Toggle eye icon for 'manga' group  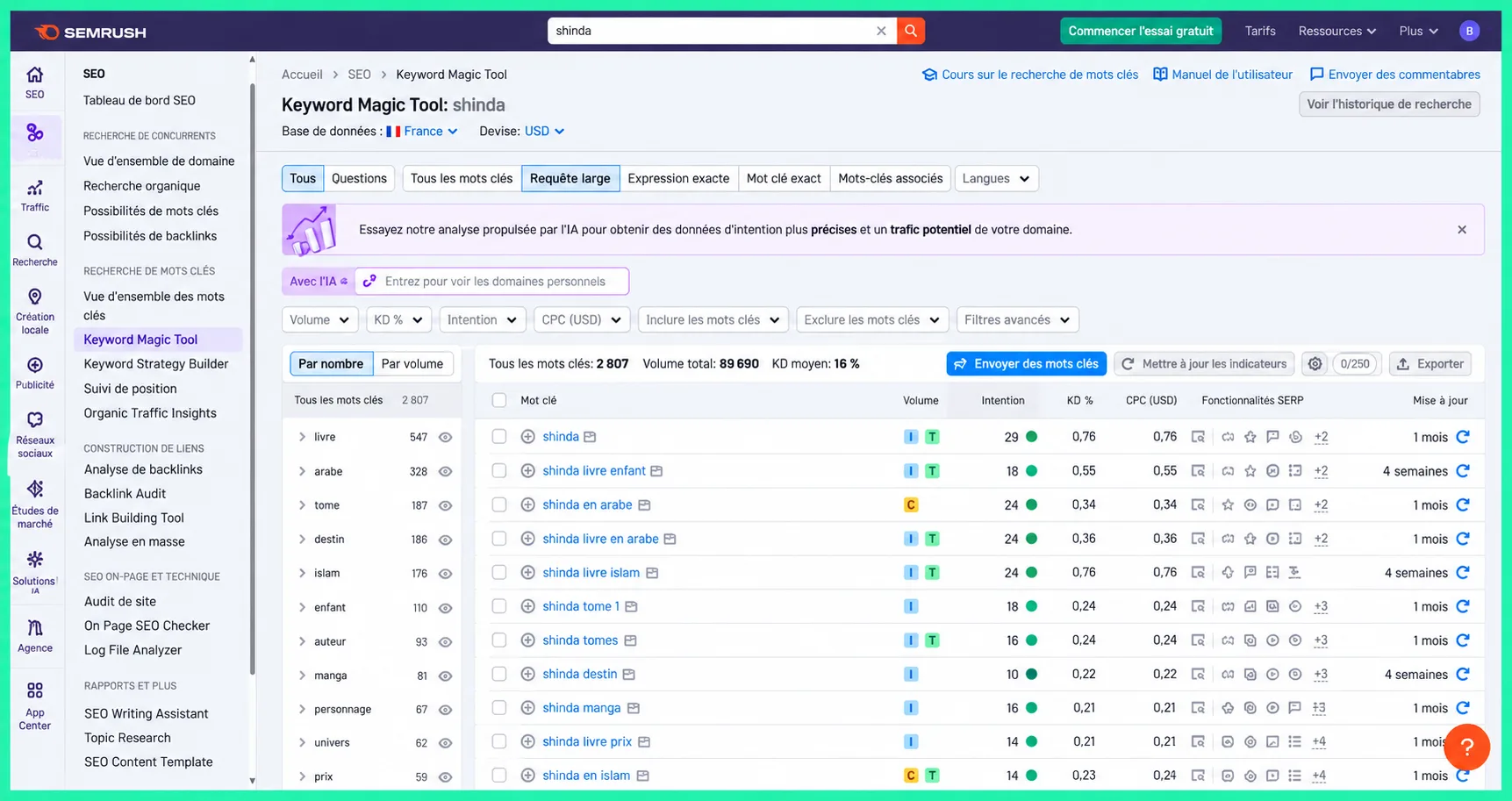[x=445, y=676]
